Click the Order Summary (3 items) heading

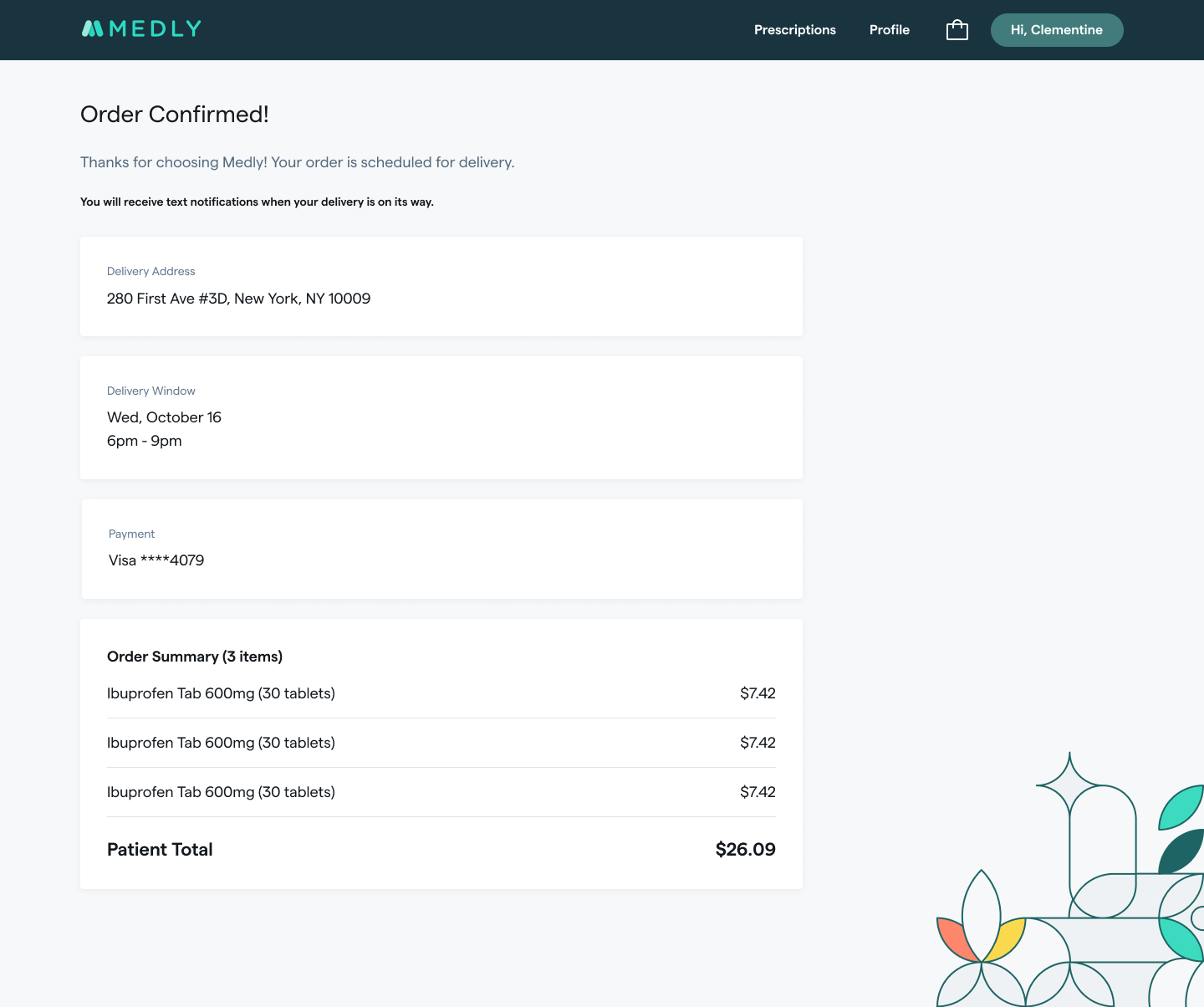pos(194,657)
